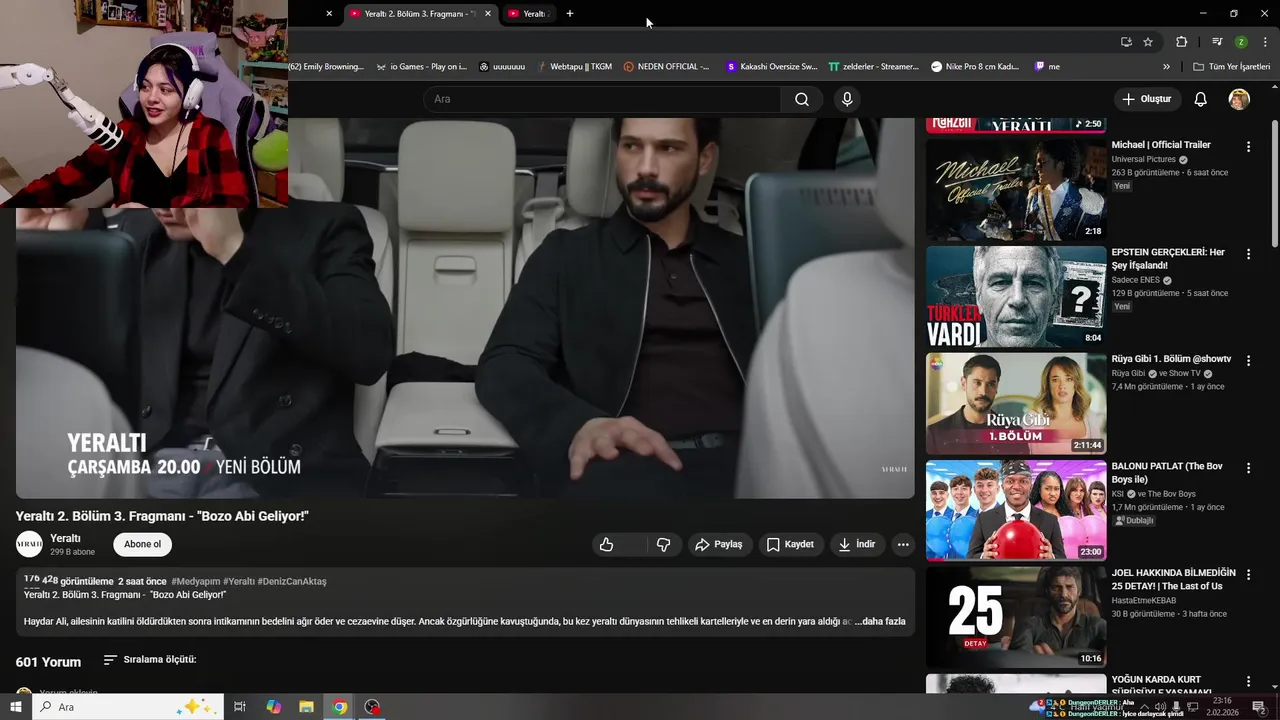1280x720 pixels.
Task: Open options for YOĞUN KARDA KURT video
Action: point(1248,681)
